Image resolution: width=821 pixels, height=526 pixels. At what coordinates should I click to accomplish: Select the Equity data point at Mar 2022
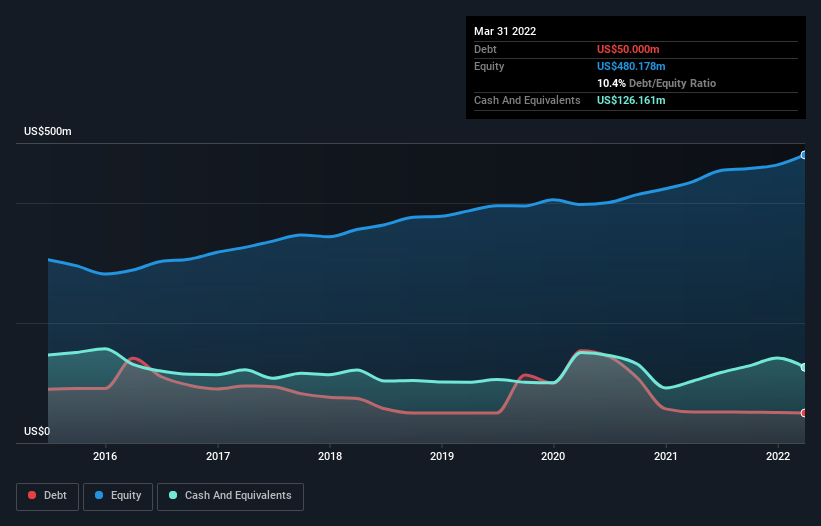(804, 155)
